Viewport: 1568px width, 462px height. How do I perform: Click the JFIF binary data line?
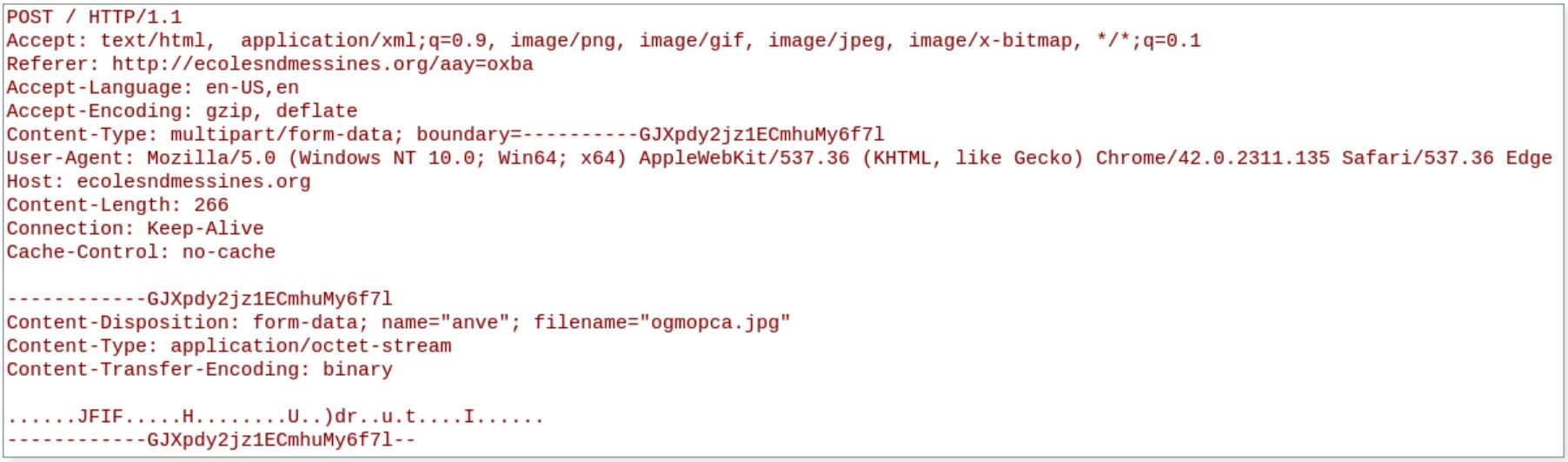click(275, 417)
